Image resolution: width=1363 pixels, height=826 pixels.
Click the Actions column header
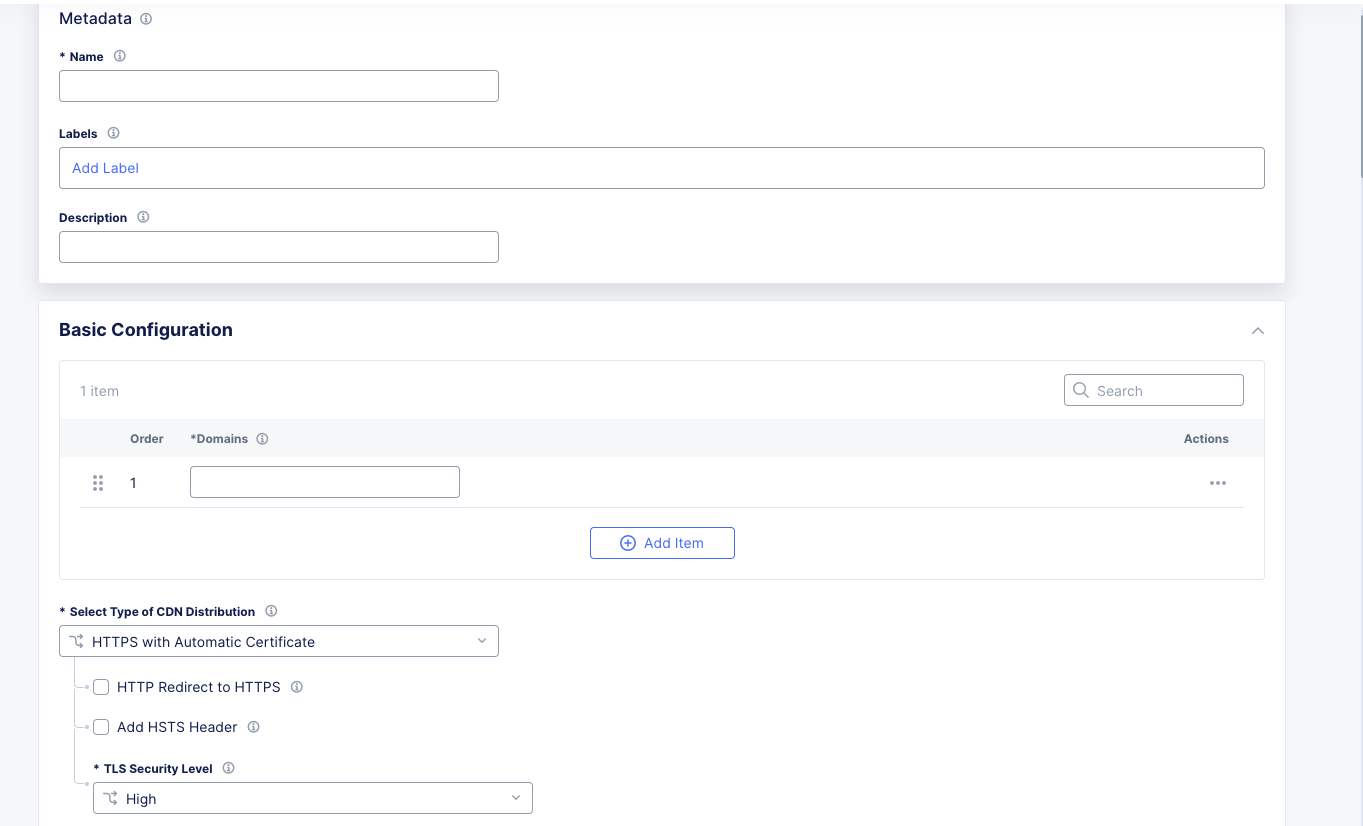1206,439
